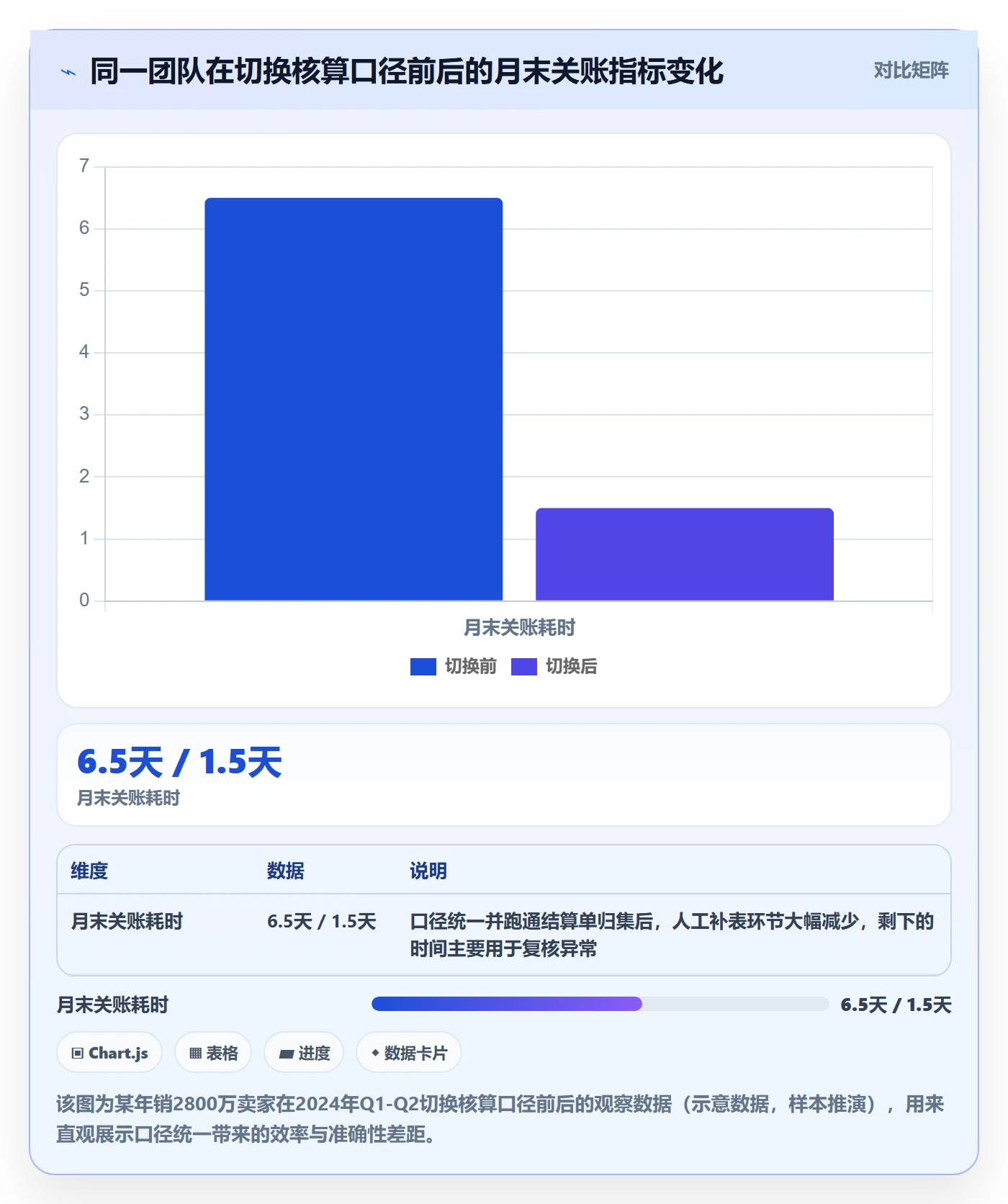
Task: Click the tall blue 切换前 bar
Action: [x=354, y=399]
